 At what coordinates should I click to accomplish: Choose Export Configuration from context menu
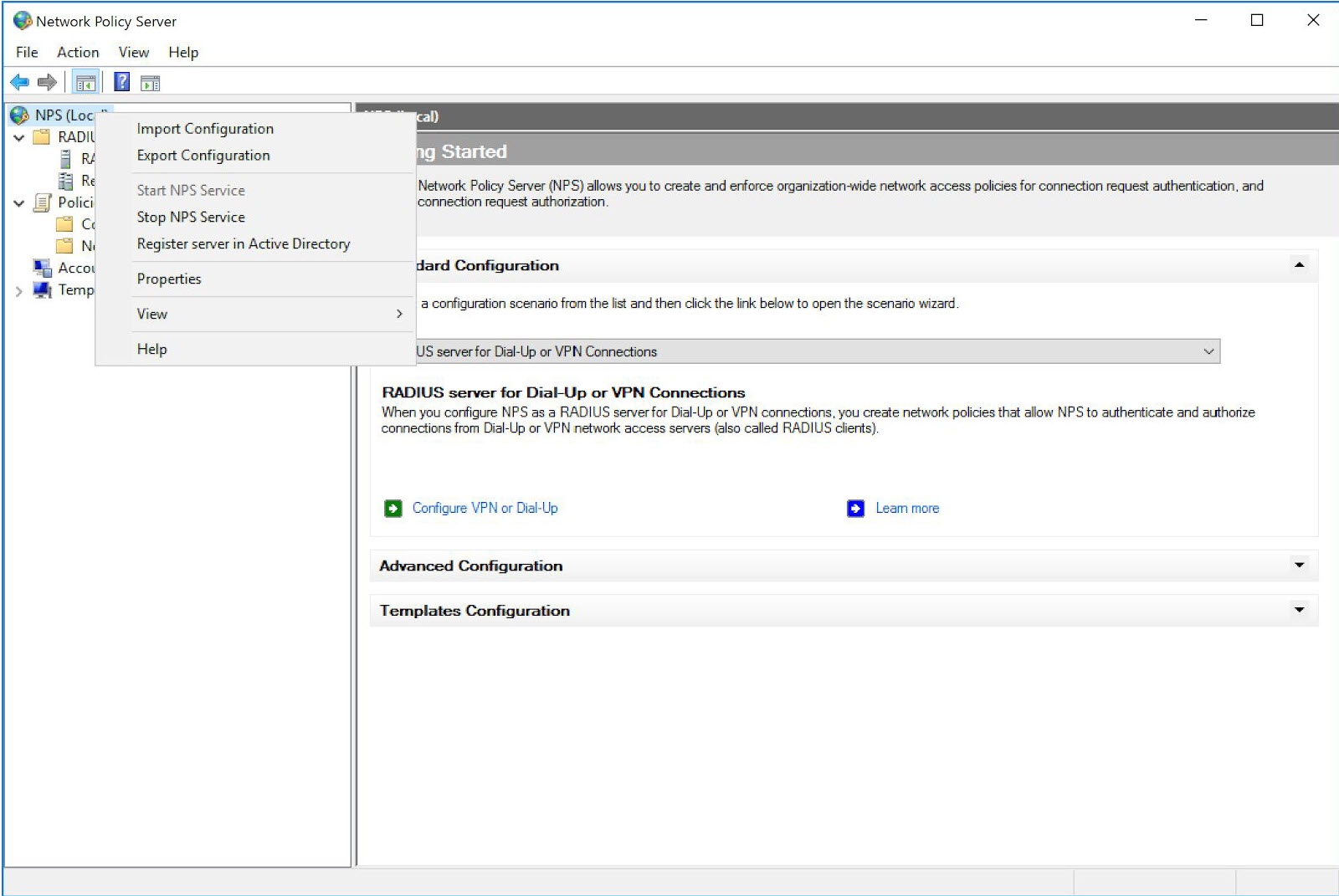click(255, 156)
